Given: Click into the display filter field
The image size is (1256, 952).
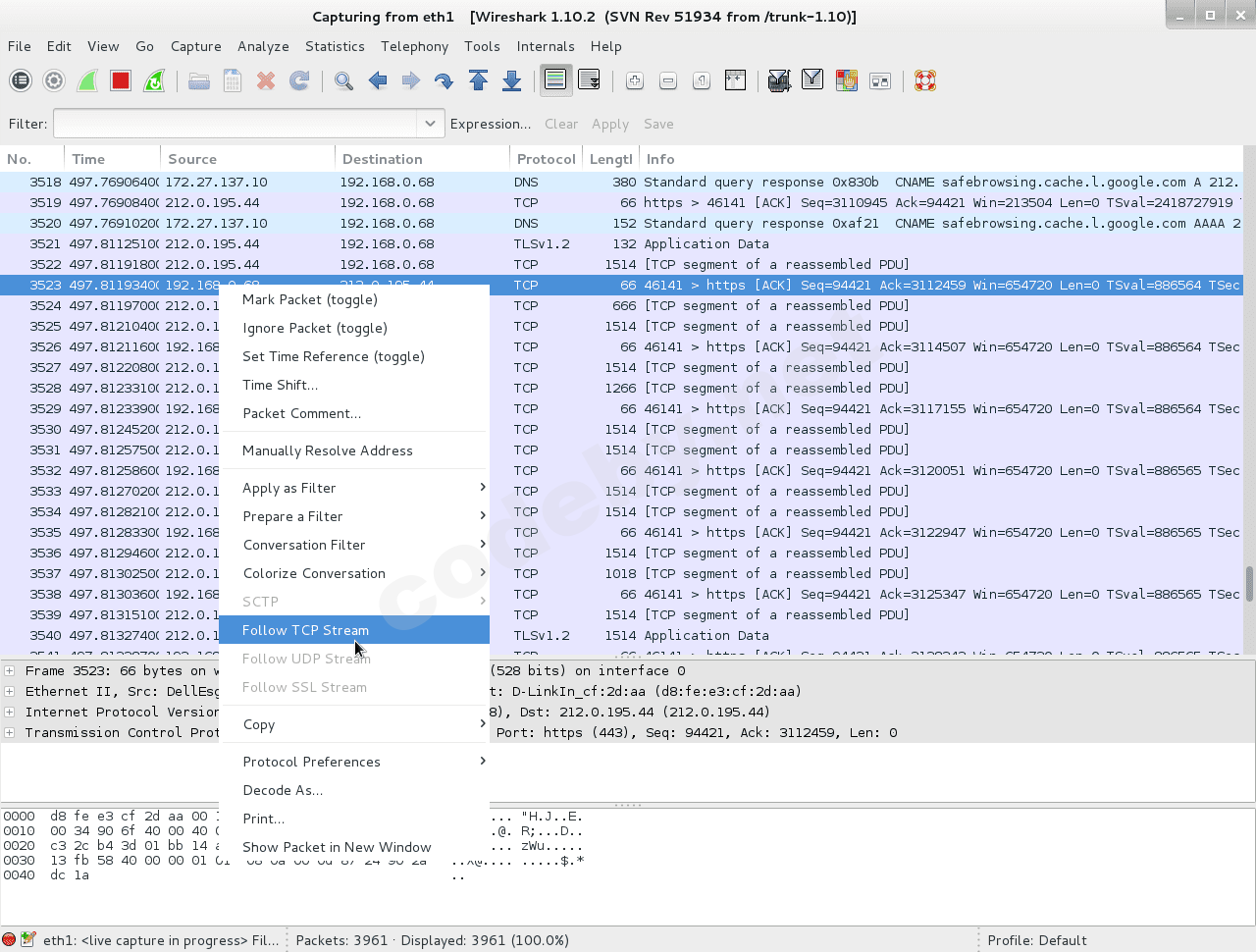Looking at the screenshot, I should (x=235, y=124).
